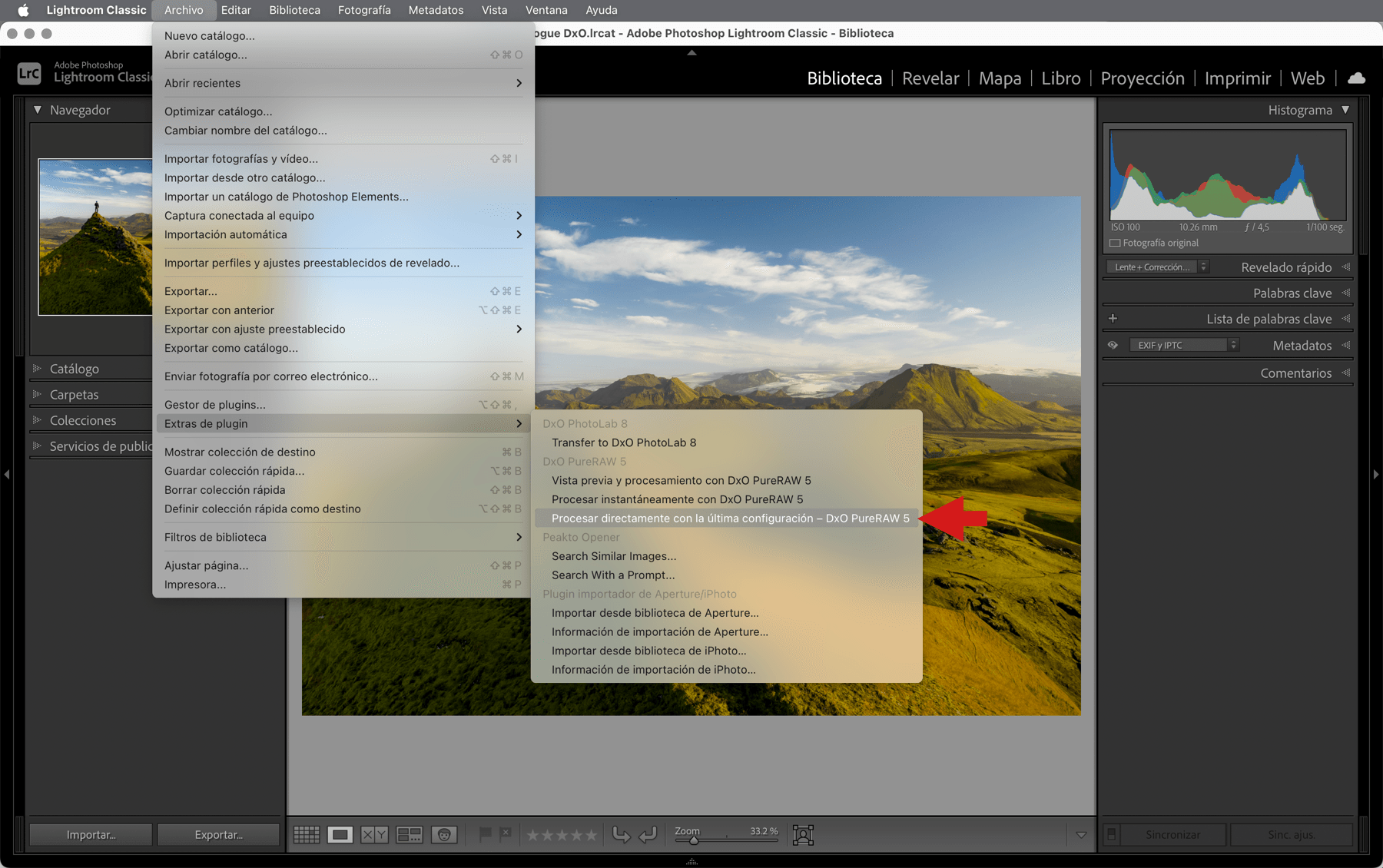This screenshot has height=868, width=1383.
Task: Expand Servicios de publicación panel
Action: (37, 446)
